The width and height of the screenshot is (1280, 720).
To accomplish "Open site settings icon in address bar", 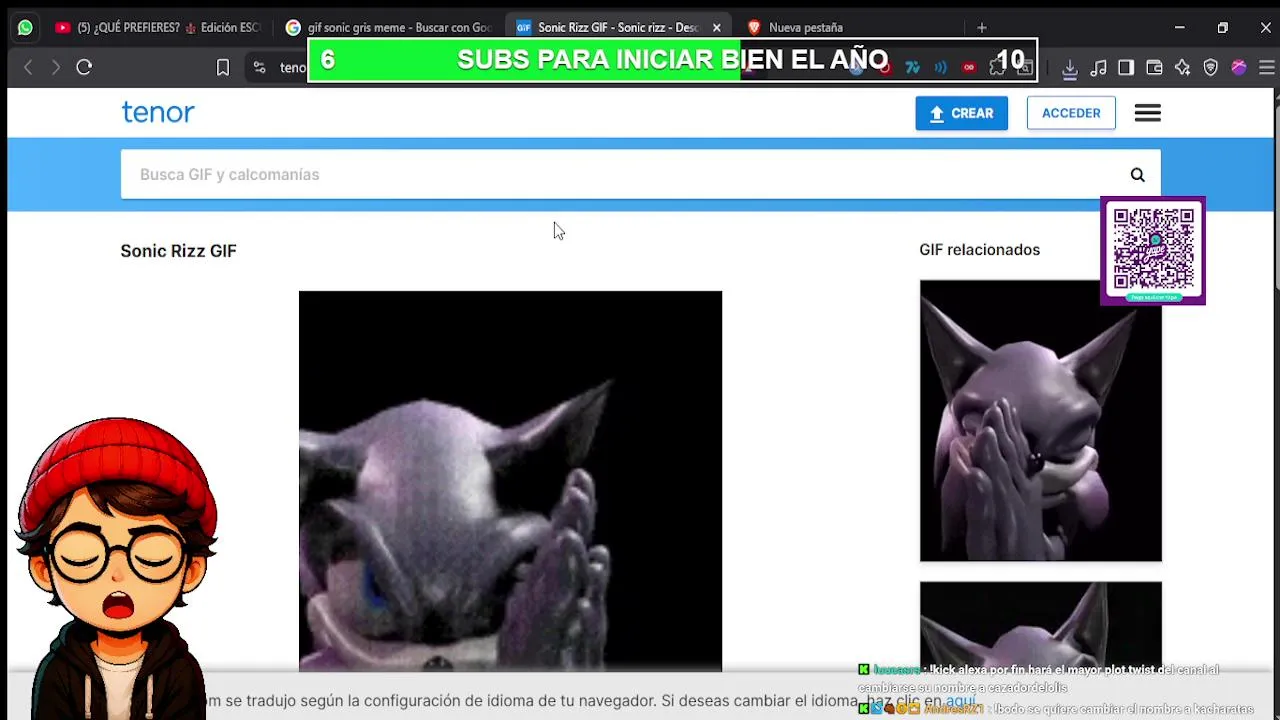I will tap(259, 67).
